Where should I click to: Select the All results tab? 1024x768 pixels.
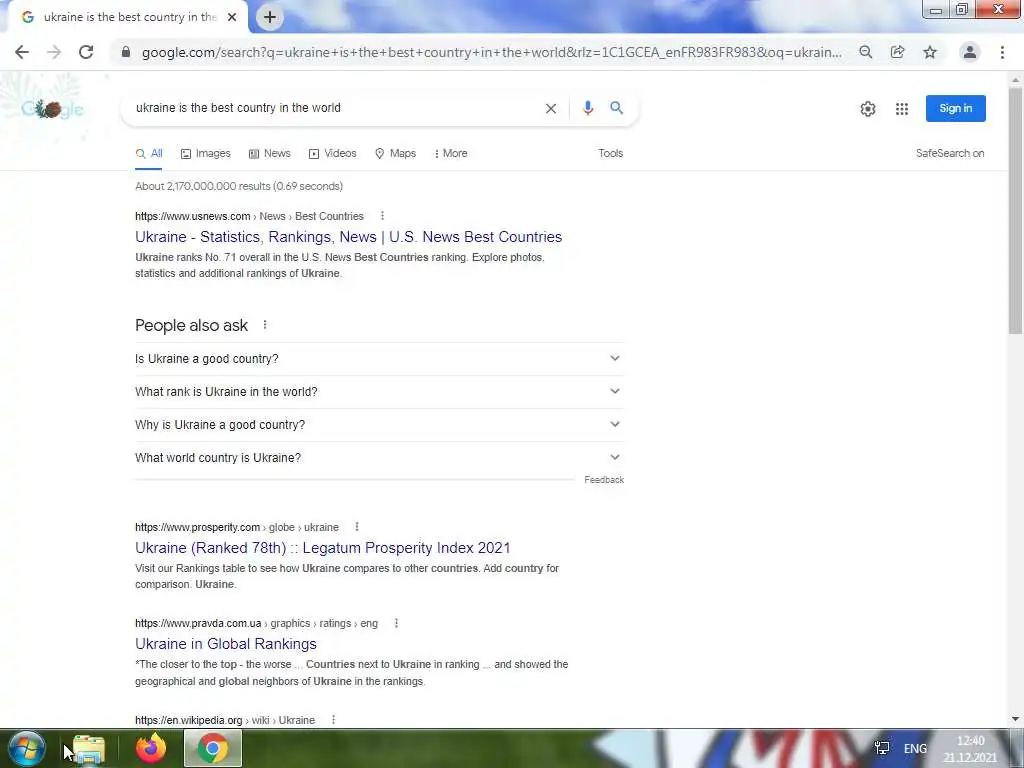(x=149, y=153)
